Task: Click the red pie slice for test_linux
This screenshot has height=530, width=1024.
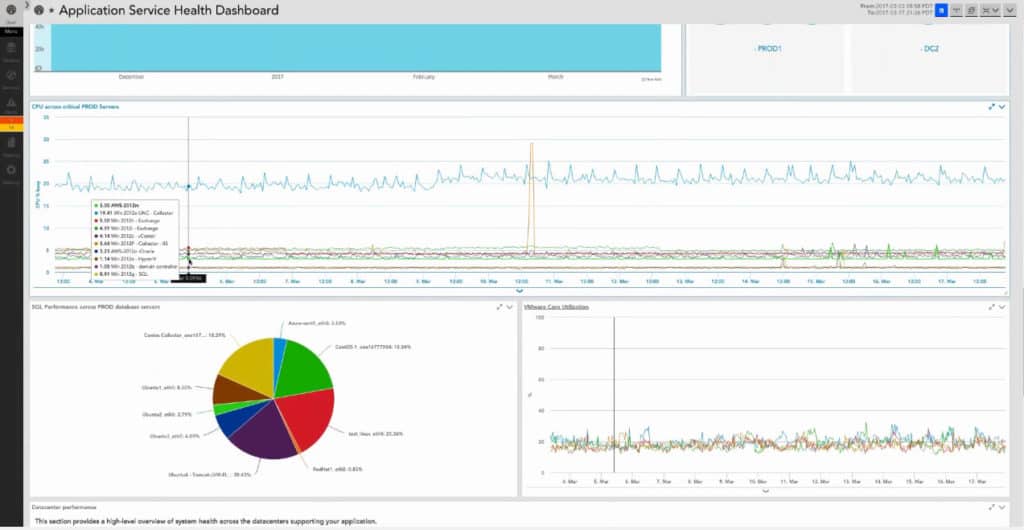Action: point(307,418)
